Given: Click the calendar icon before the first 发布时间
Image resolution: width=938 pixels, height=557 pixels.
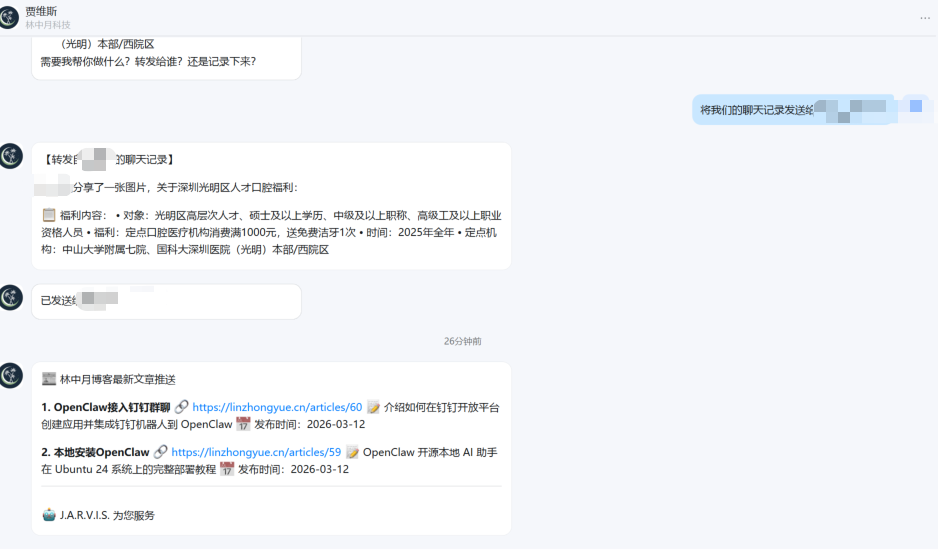Looking at the screenshot, I should point(243,424).
